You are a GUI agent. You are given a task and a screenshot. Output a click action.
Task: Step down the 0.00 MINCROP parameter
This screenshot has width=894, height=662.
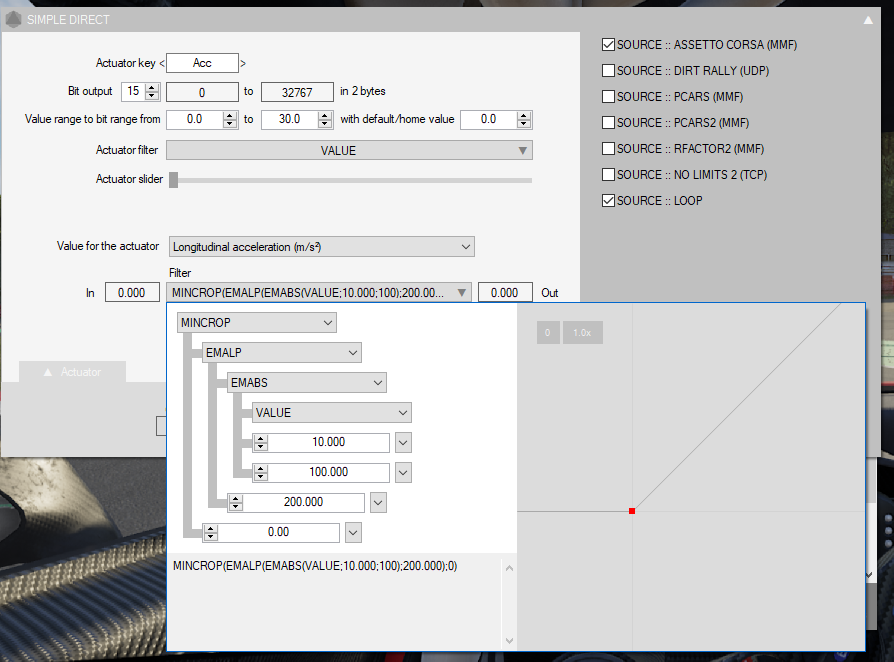coord(211,536)
